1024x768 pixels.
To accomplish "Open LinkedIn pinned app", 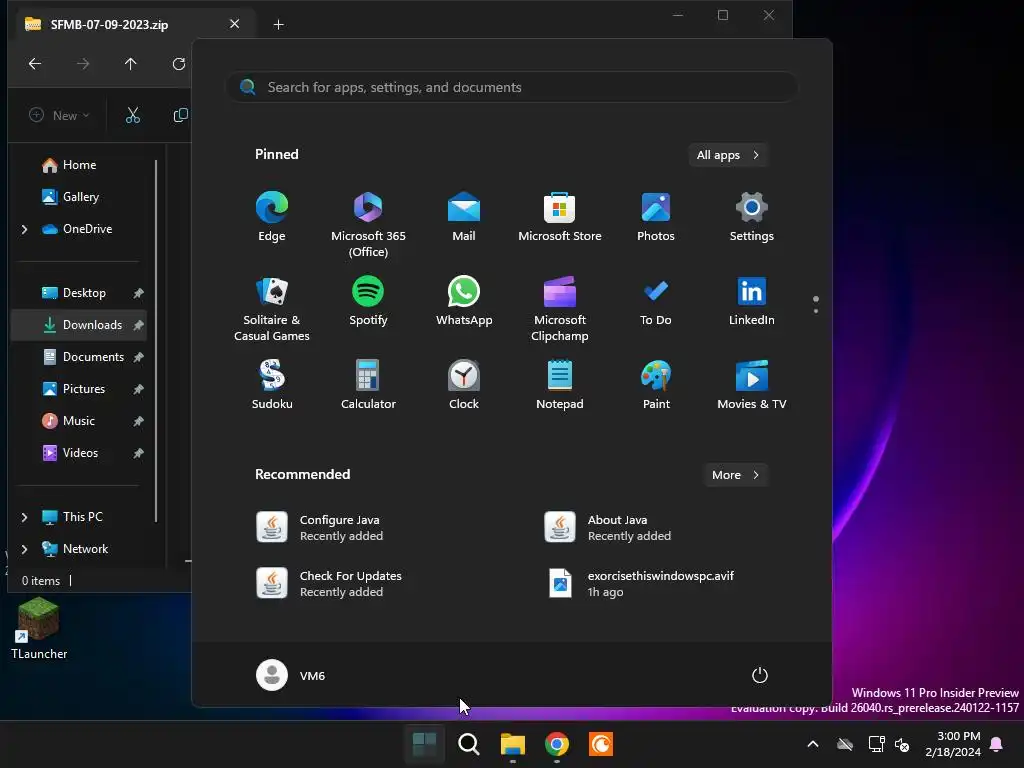I will [752, 300].
